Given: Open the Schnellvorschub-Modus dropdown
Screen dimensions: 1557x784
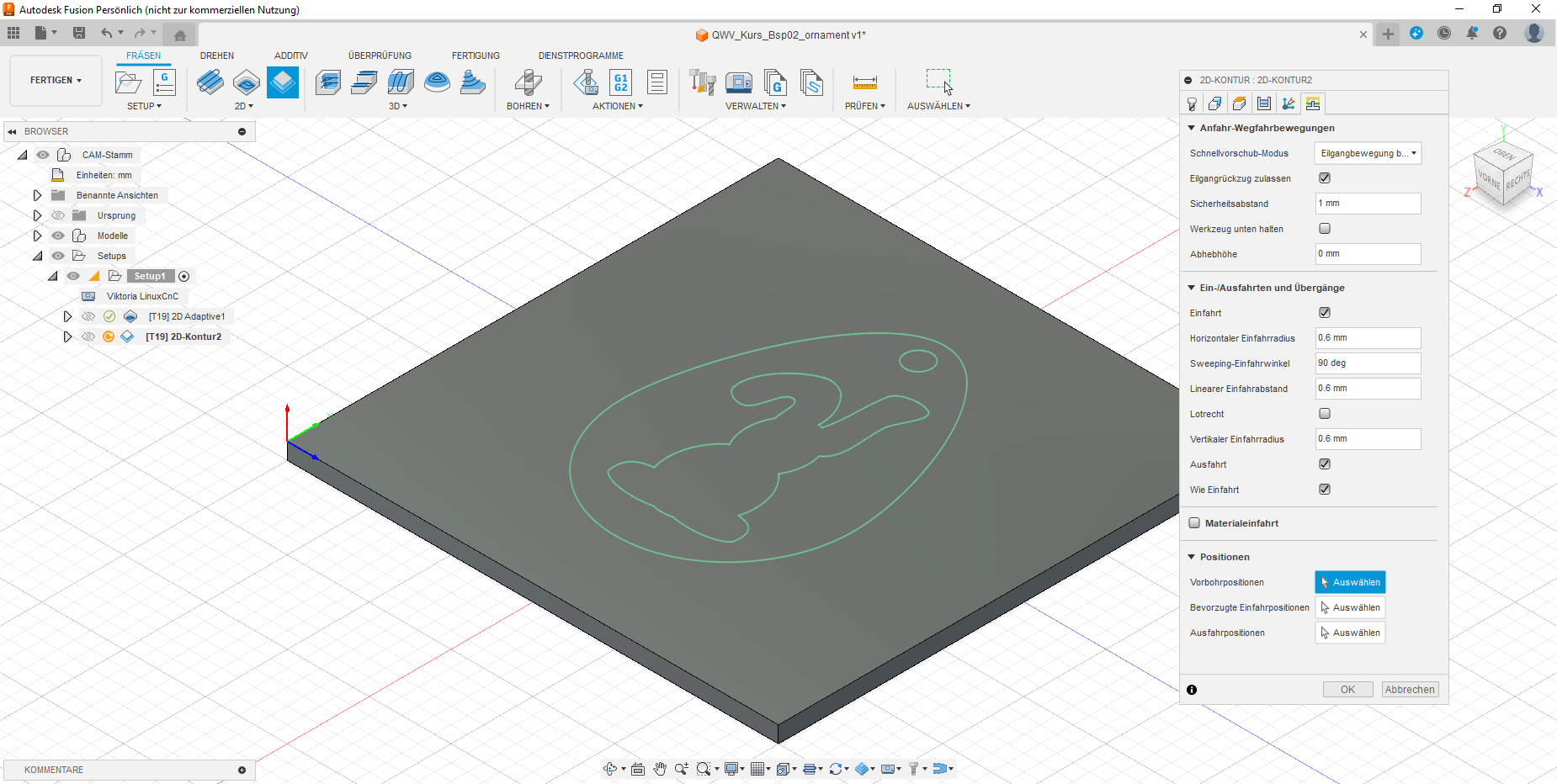Looking at the screenshot, I should (1368, 153).
